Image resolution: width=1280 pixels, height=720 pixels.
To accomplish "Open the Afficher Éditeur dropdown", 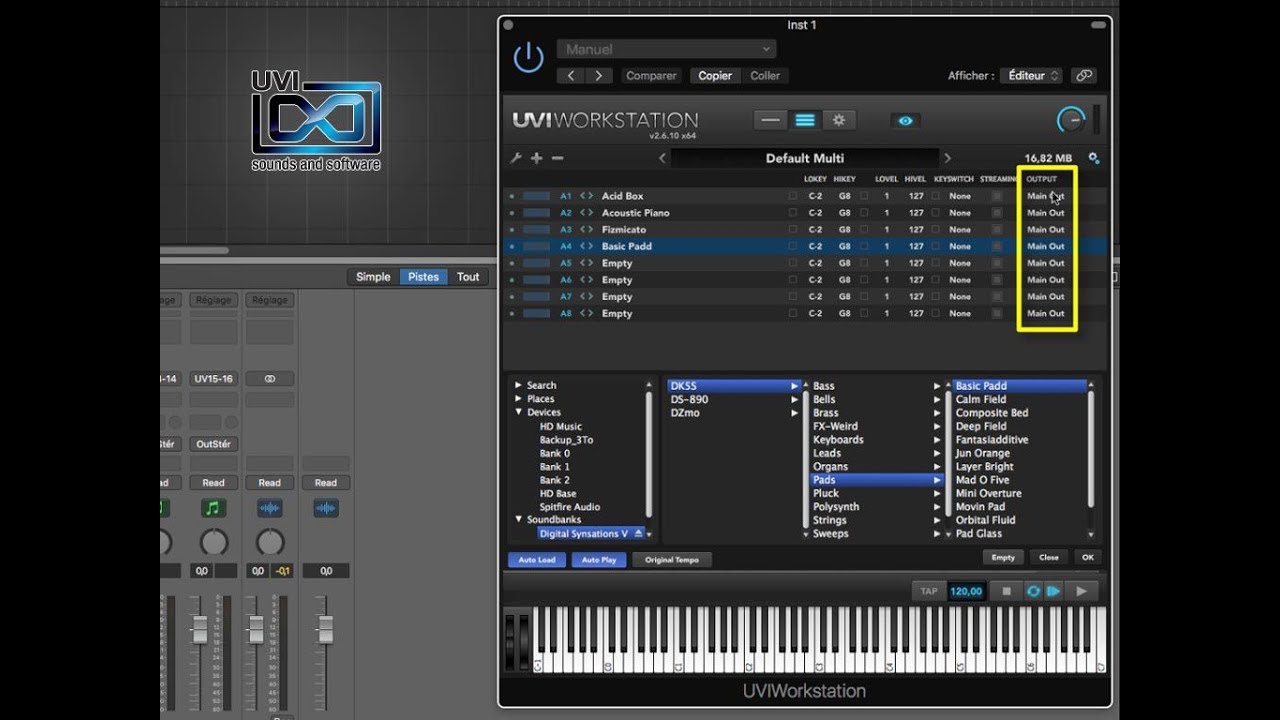I will [x=1032, y=76].
